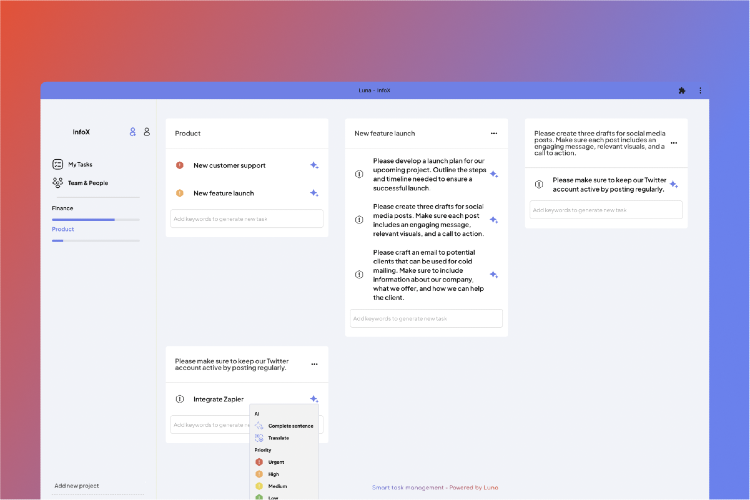The width and height of the screenshot is (750, 500).
Task: Click the AI sparkle icon for New customer support
Action: 314,165
